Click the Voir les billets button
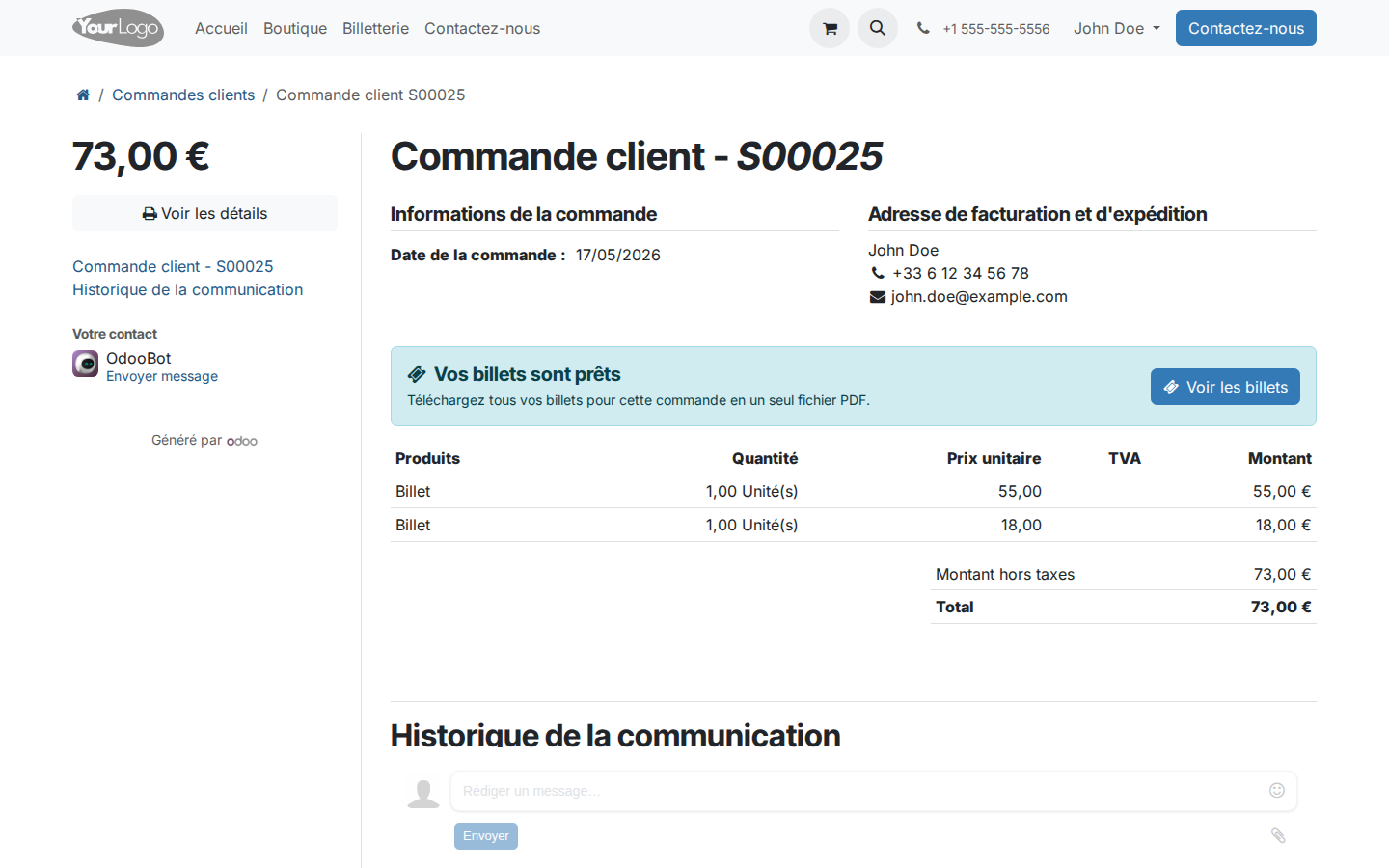 pyautogui.click(x=1225, y=387)
